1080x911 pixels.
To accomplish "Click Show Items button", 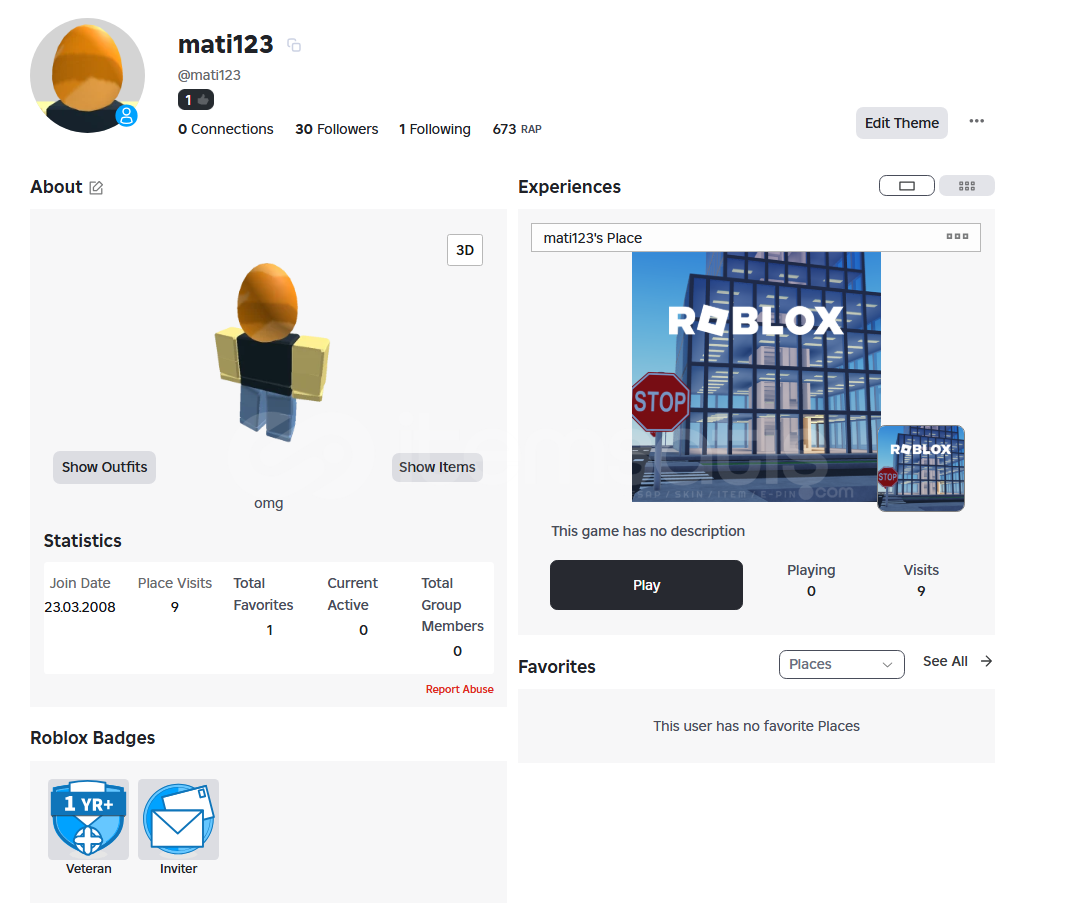I will (437, 468).
